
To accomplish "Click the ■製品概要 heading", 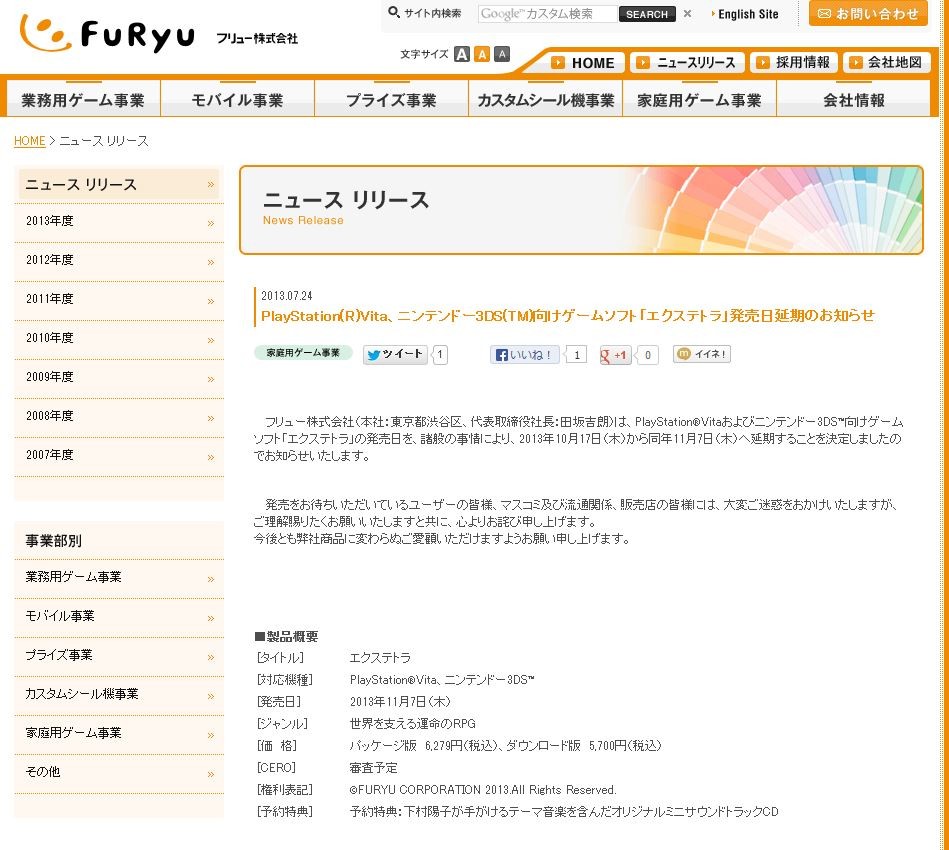I will tap(286, 636).
